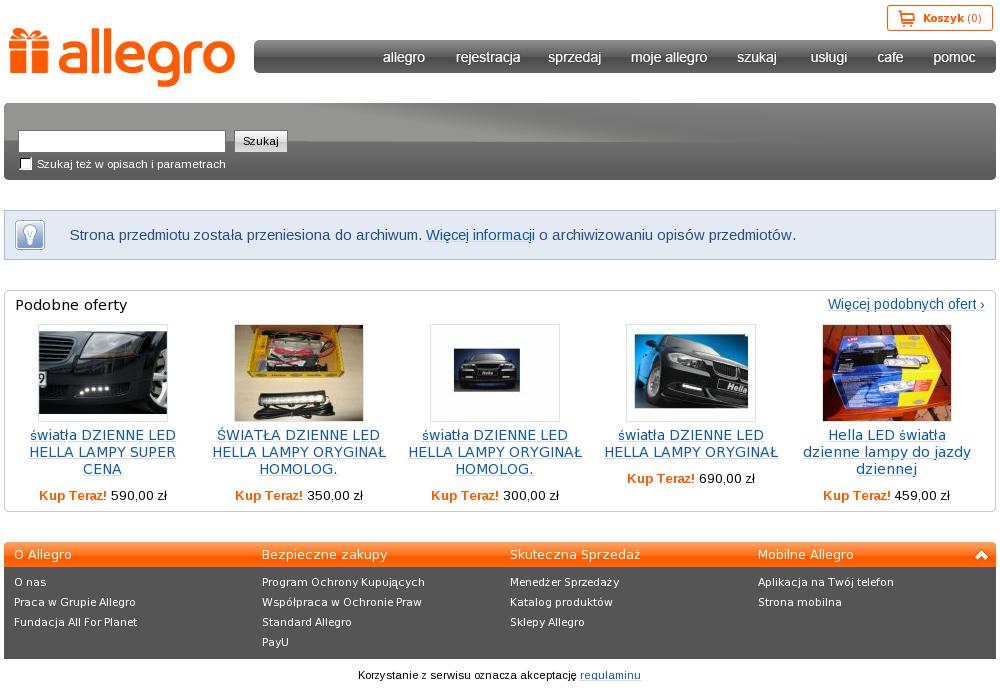The height and width of the screenshot is (695, 1000).
Task: Open the 350,00 zł offer thumbnail
Action: coord(298,373)
